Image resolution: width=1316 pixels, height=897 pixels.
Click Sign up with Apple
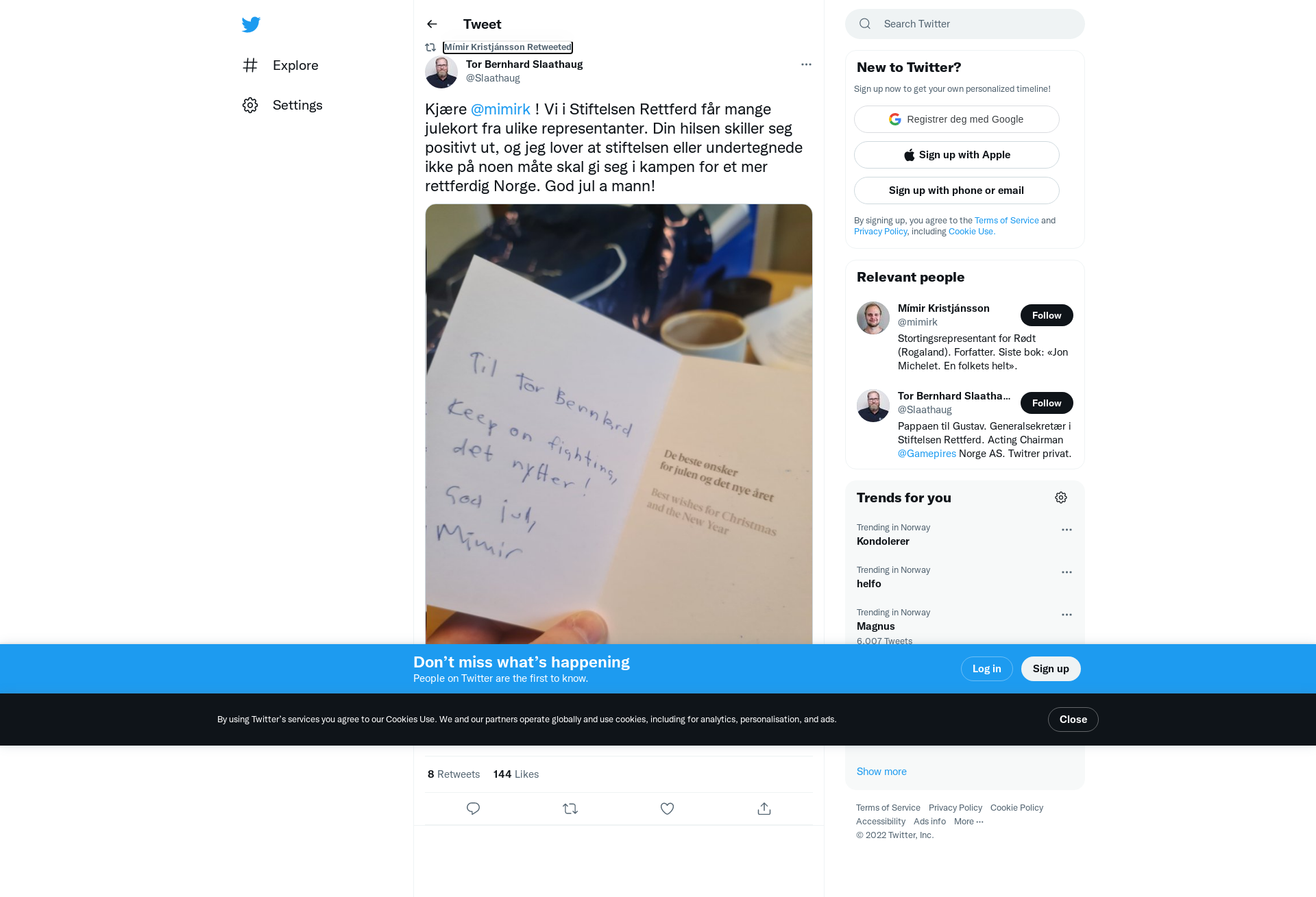(956, 155)
